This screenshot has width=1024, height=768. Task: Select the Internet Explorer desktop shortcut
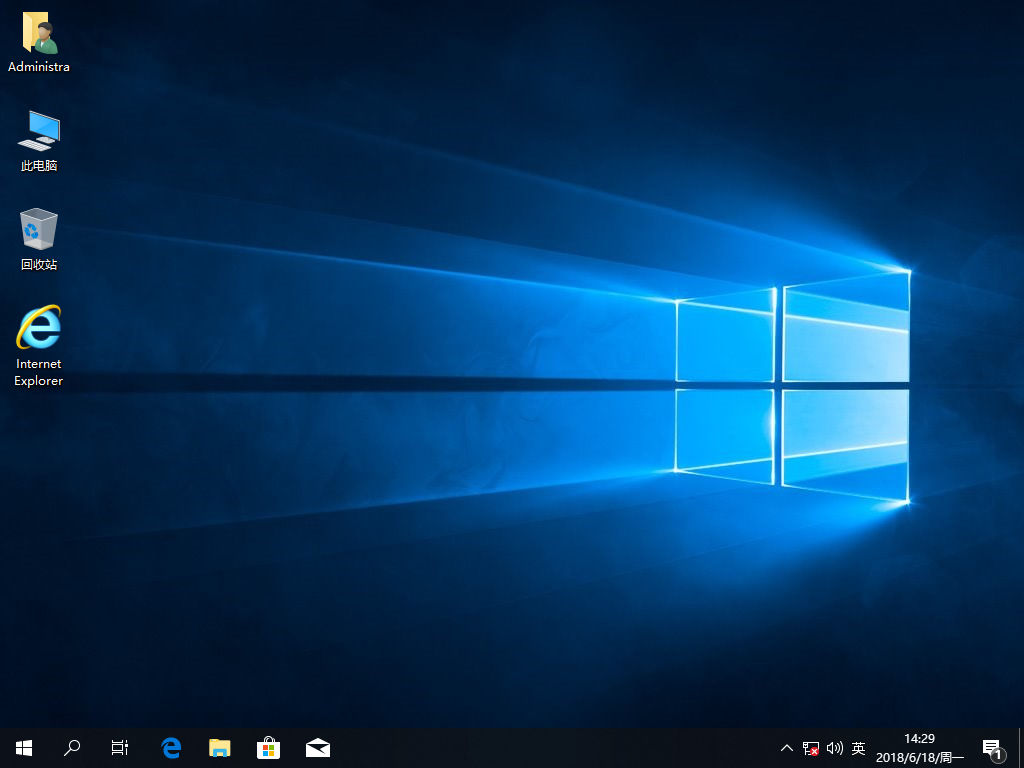[x=39, y=346]
